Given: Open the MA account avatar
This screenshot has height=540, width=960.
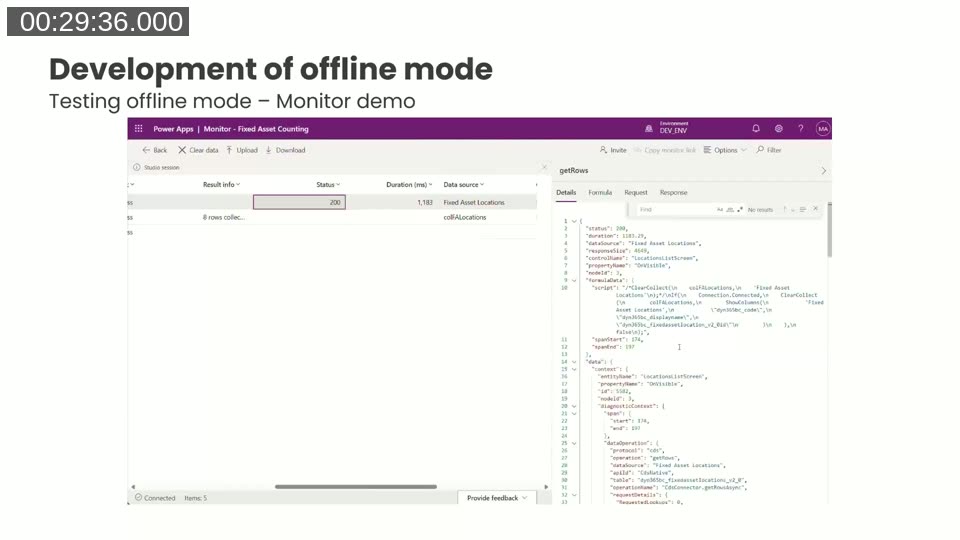Looking at the screenshot, I should click(822, 129).
